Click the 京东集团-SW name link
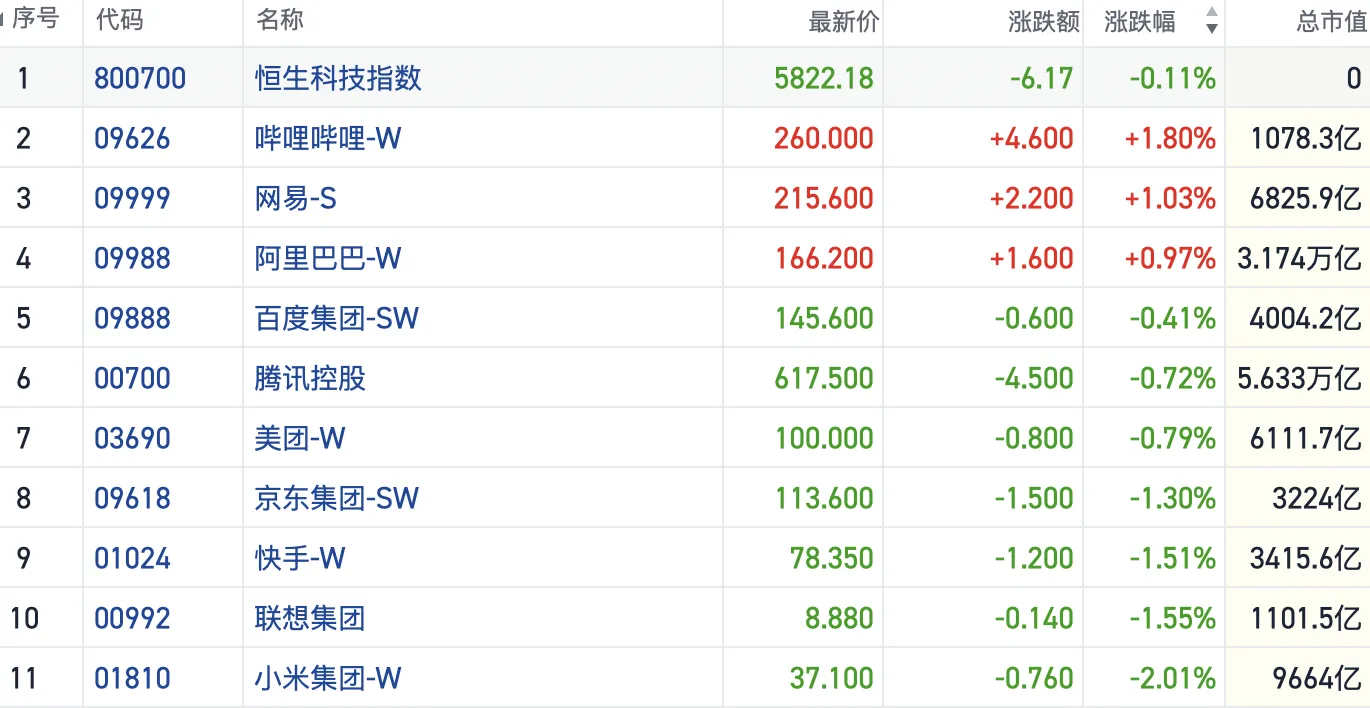 [336, 498]
